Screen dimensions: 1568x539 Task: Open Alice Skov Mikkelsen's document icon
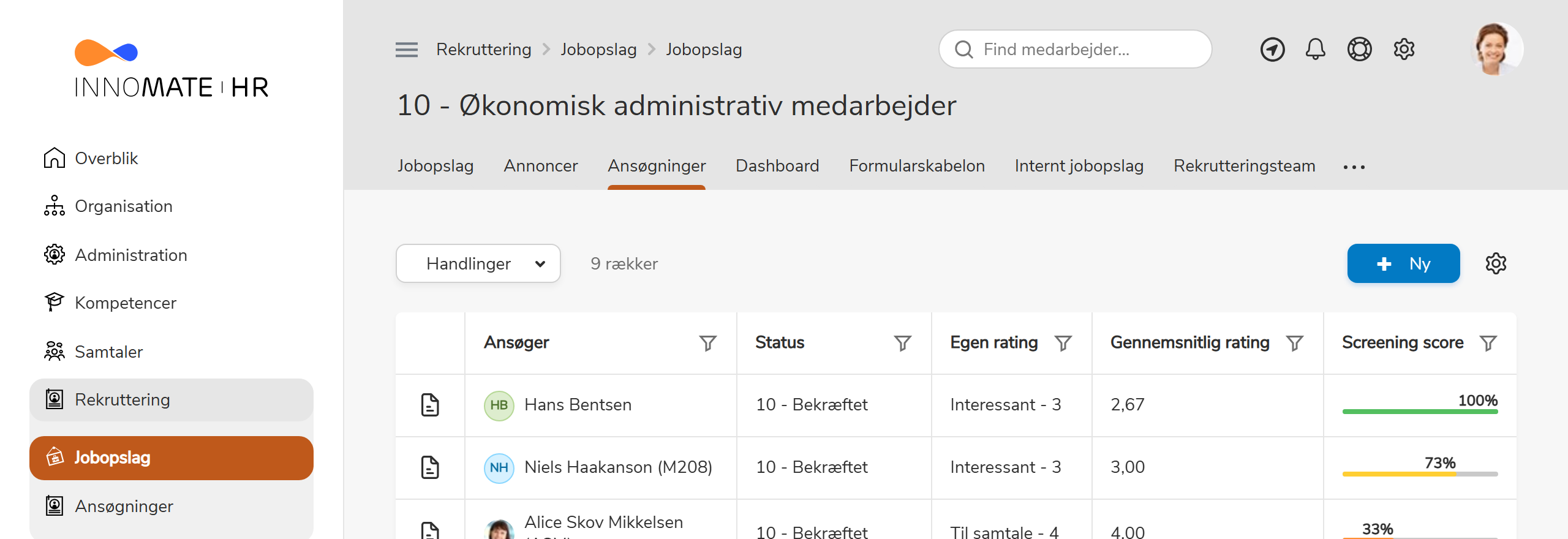pos(430,530)
